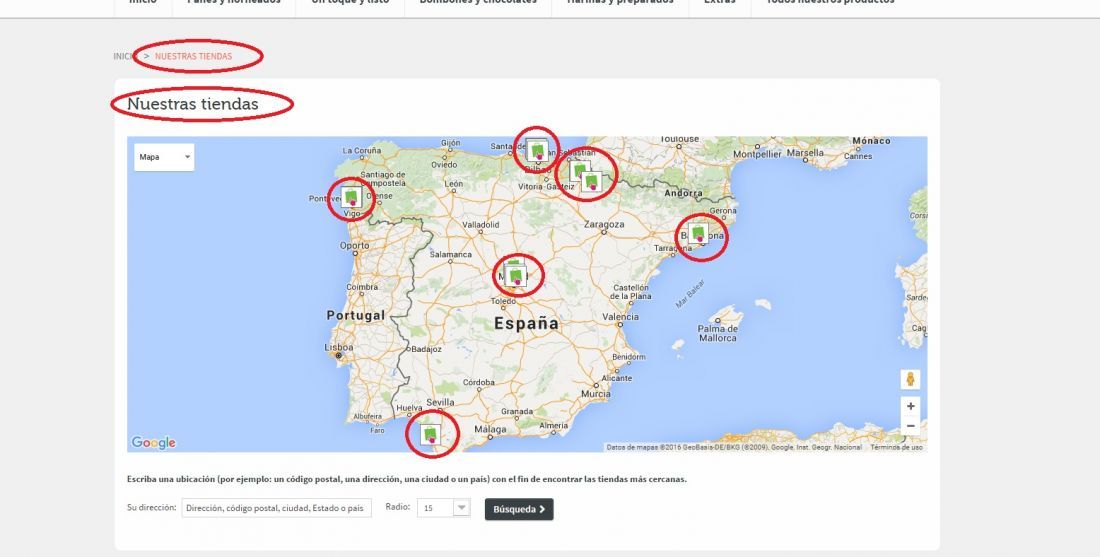Viewport: 1100px width, 557px height.
Task: Click the Oviedo label on the map
Action: (x=444, y=165)
